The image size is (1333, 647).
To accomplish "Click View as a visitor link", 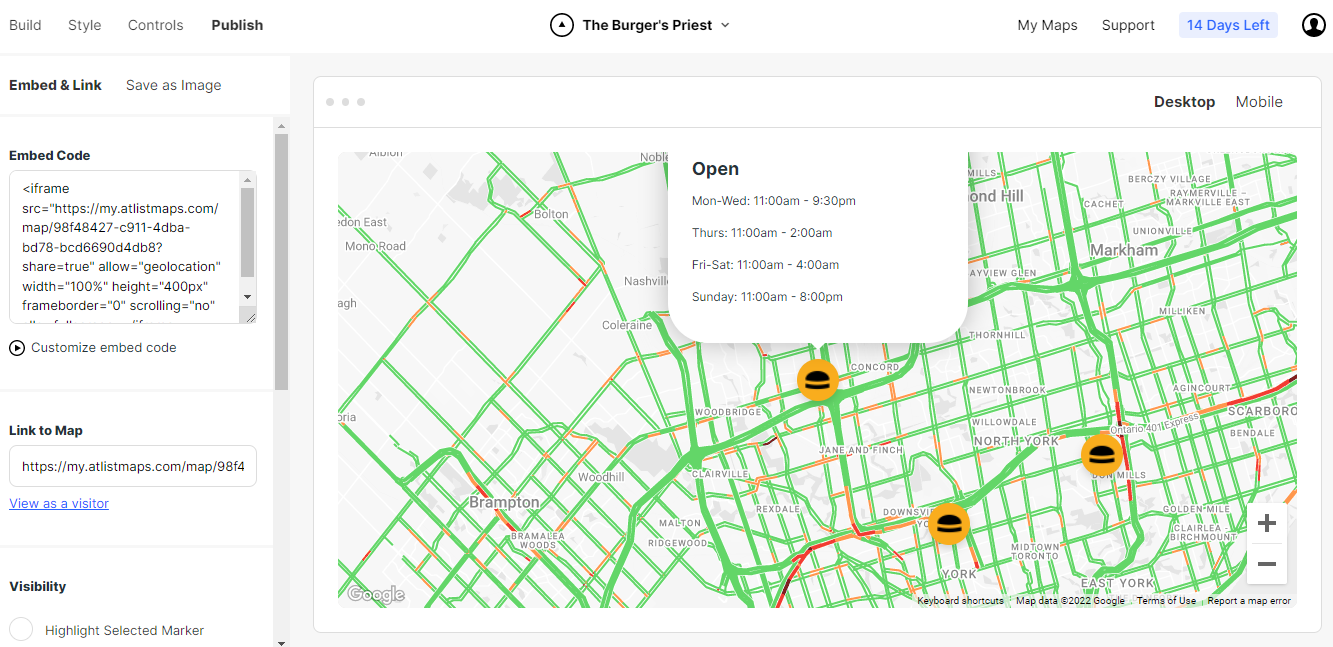I will 59,503.
